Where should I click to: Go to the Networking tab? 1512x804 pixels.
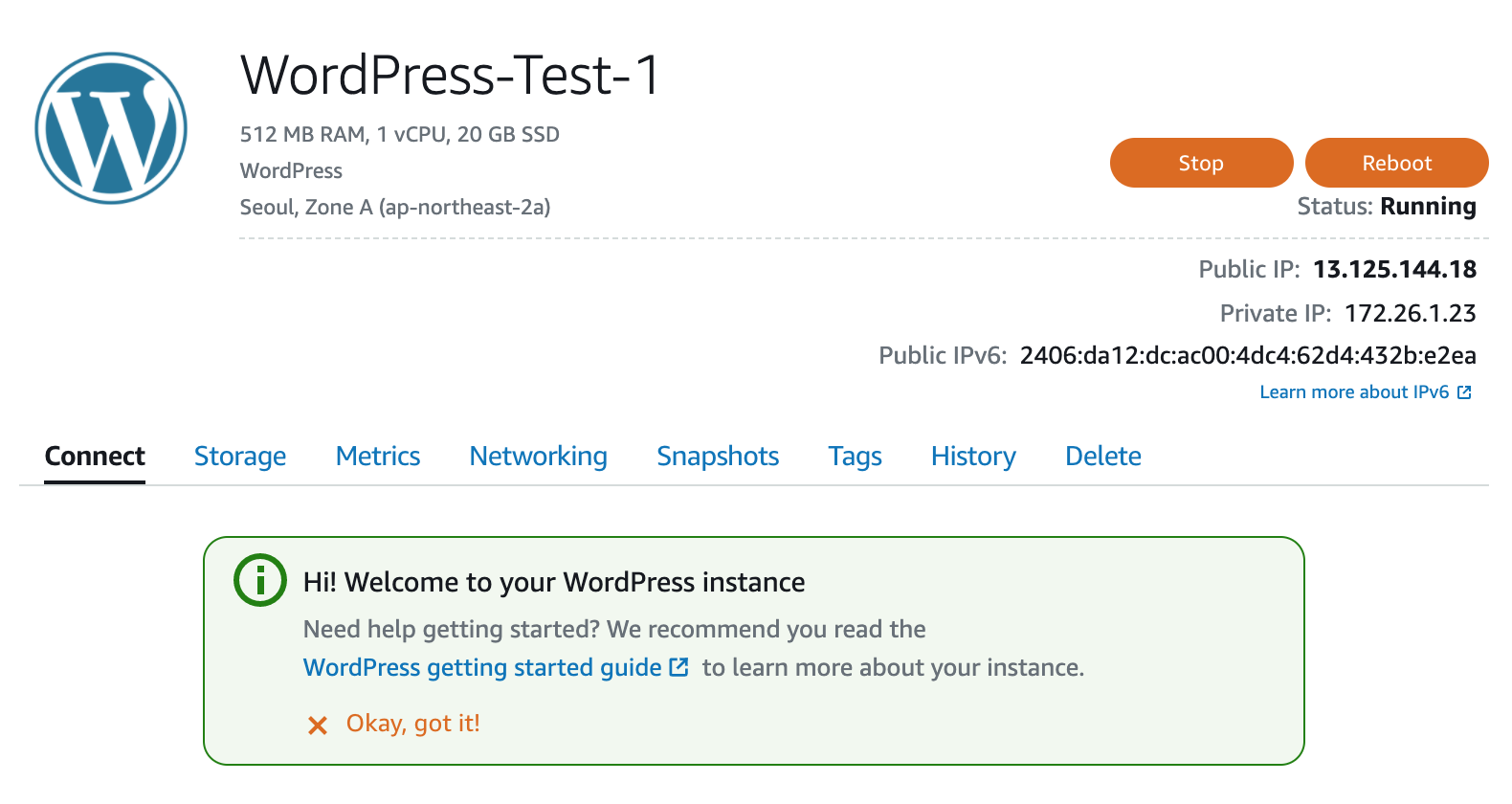pos(539,457)
